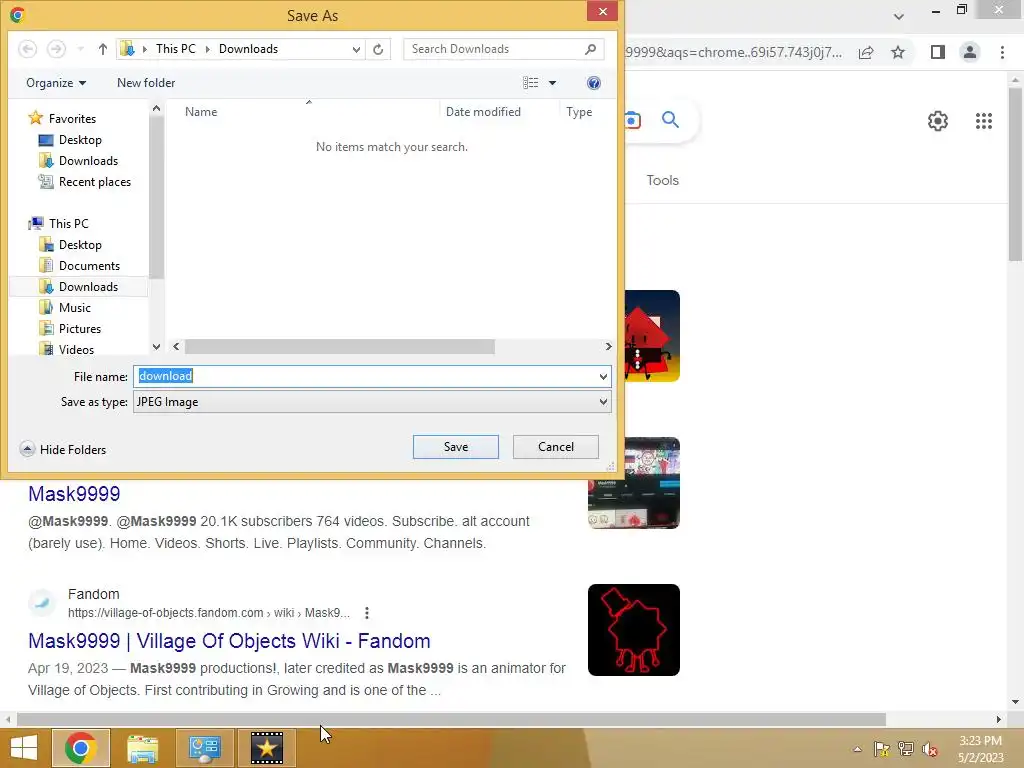Sort by Name column header
Image resolution: width=1024 pixels, height=768 pixels.
coord(201,112)
